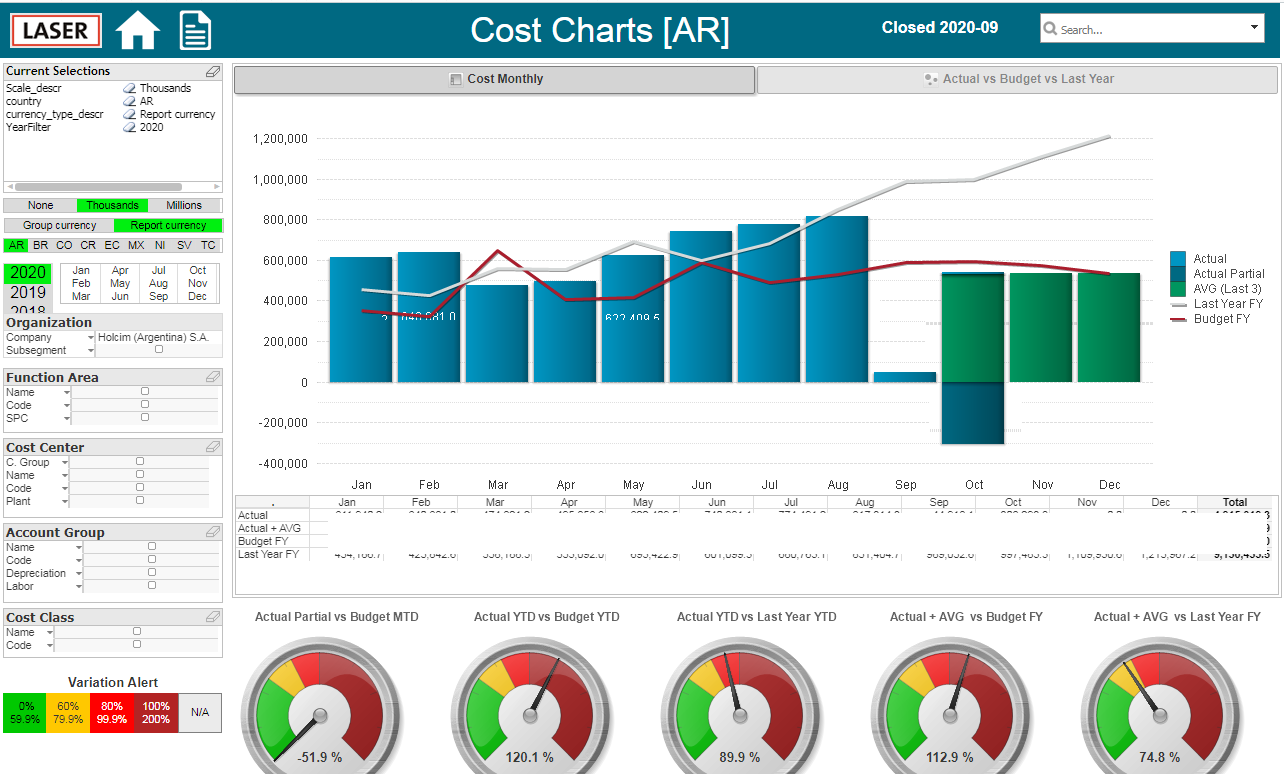Expand the Company dropdown in Organization

[91, 338]
